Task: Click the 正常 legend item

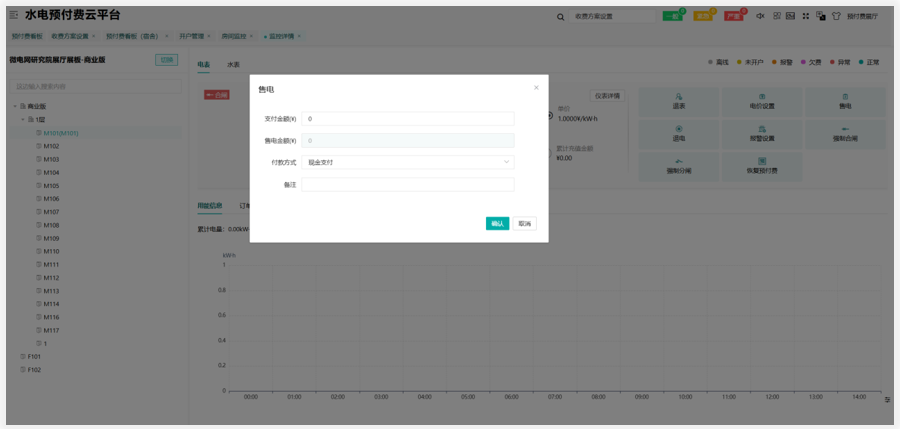Action: pyautogui.click(x=869, y=62)
